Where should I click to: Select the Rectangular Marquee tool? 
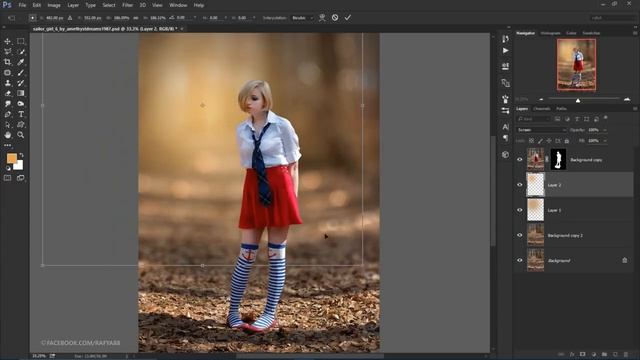click(20, 41)
